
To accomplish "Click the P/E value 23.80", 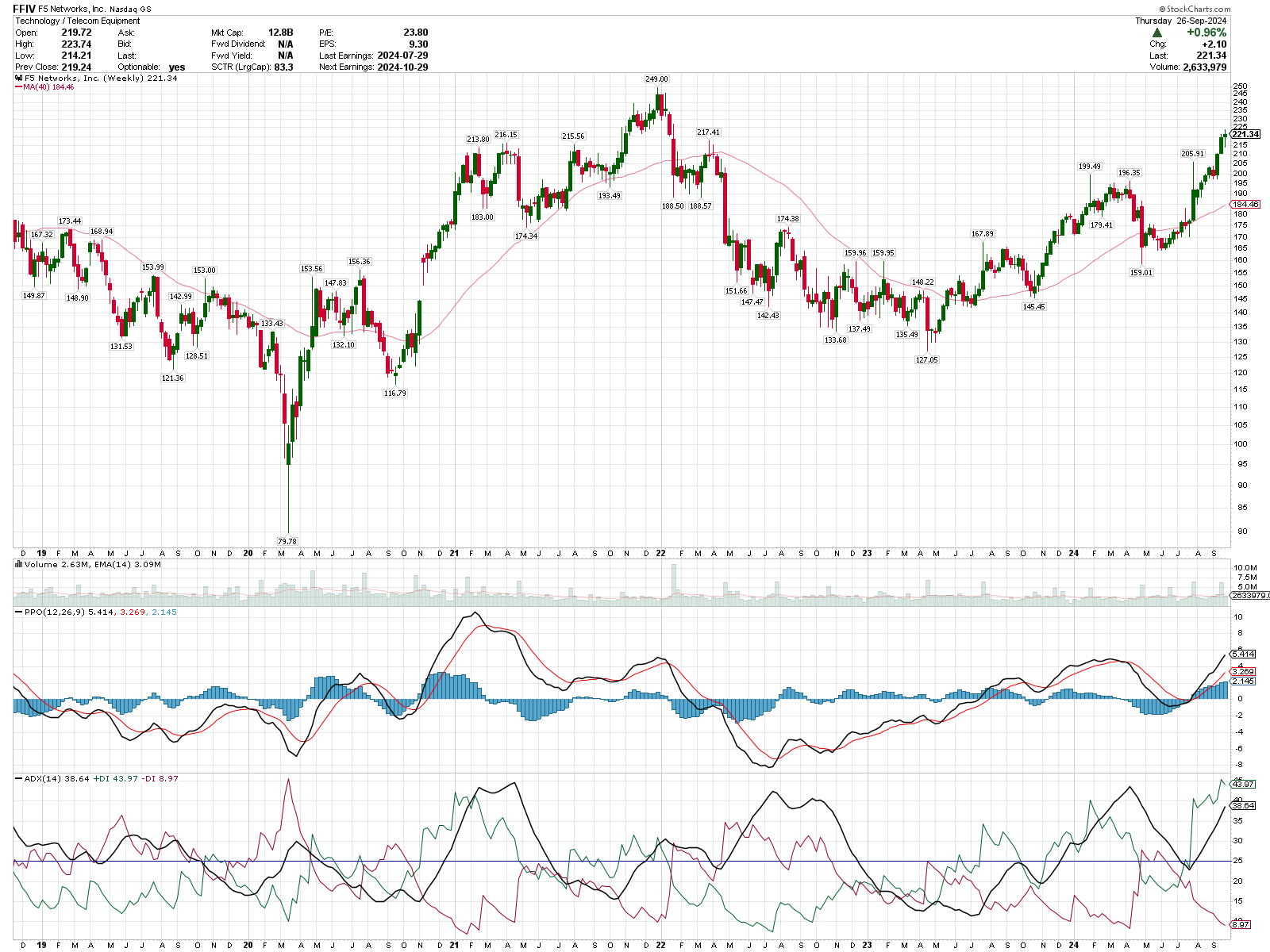I will coord(416,33).
